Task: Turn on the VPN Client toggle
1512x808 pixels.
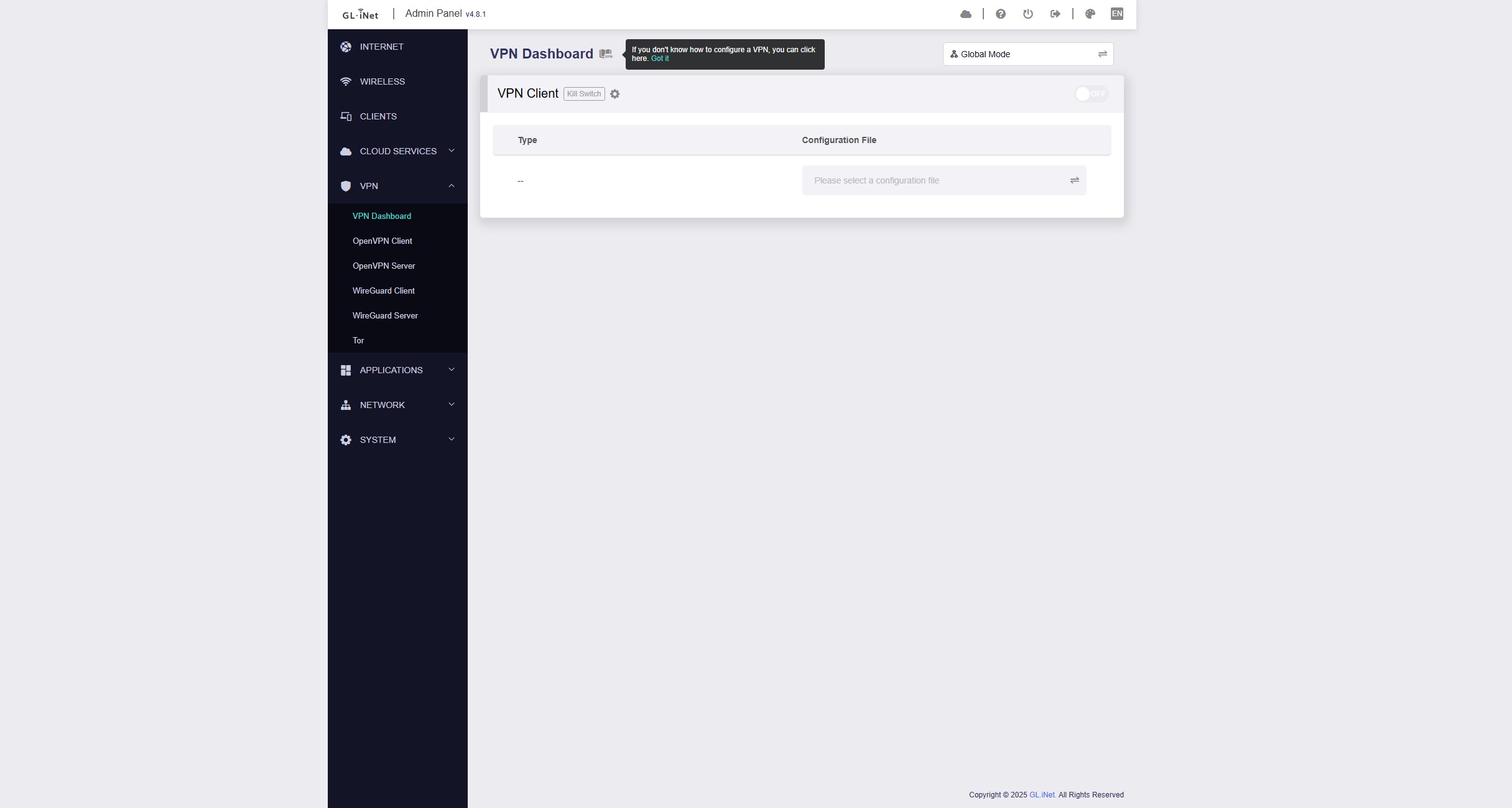Action: point(1091,94)
